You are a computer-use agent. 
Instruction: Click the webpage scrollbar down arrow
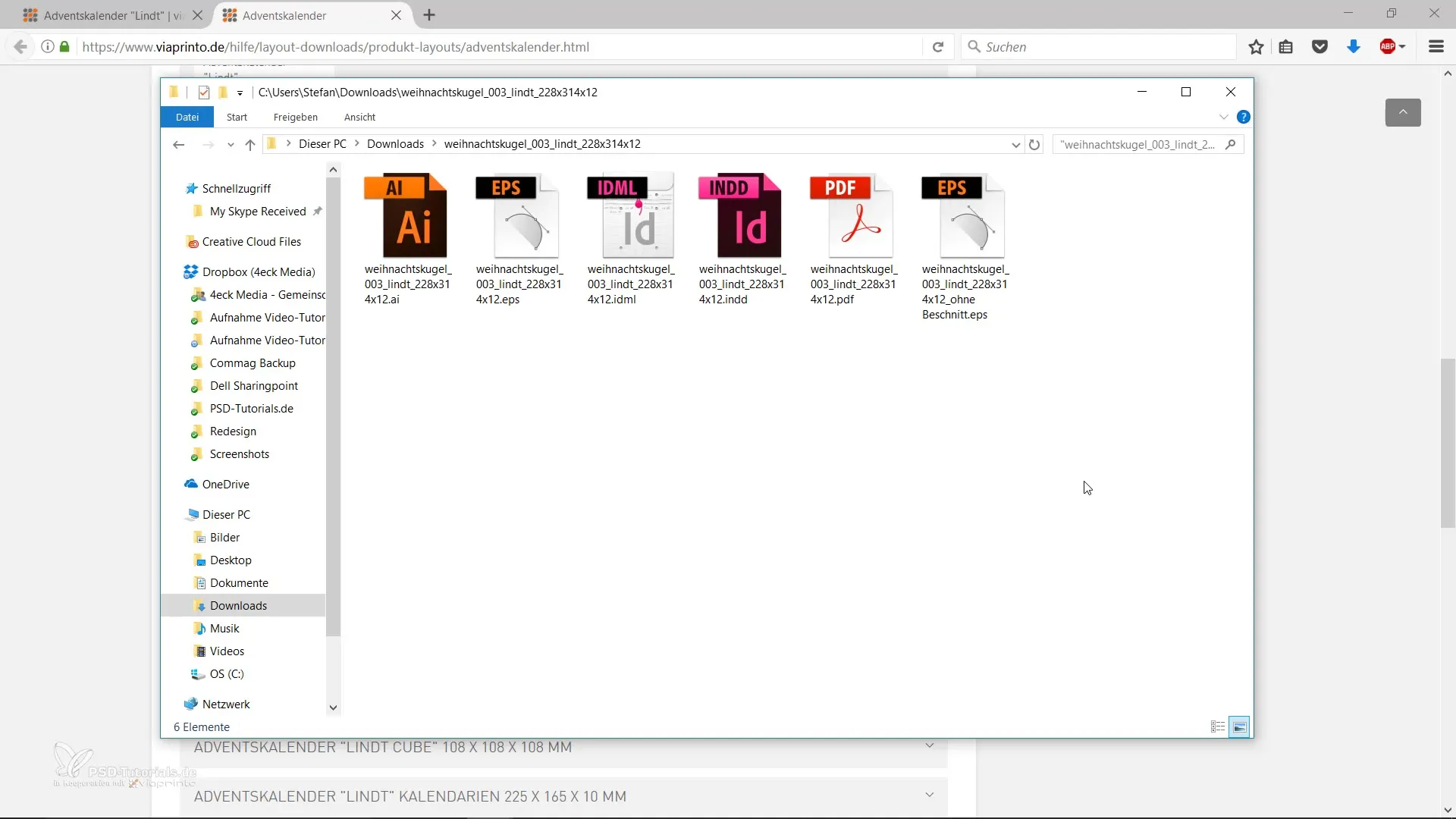coord(1448,810)
